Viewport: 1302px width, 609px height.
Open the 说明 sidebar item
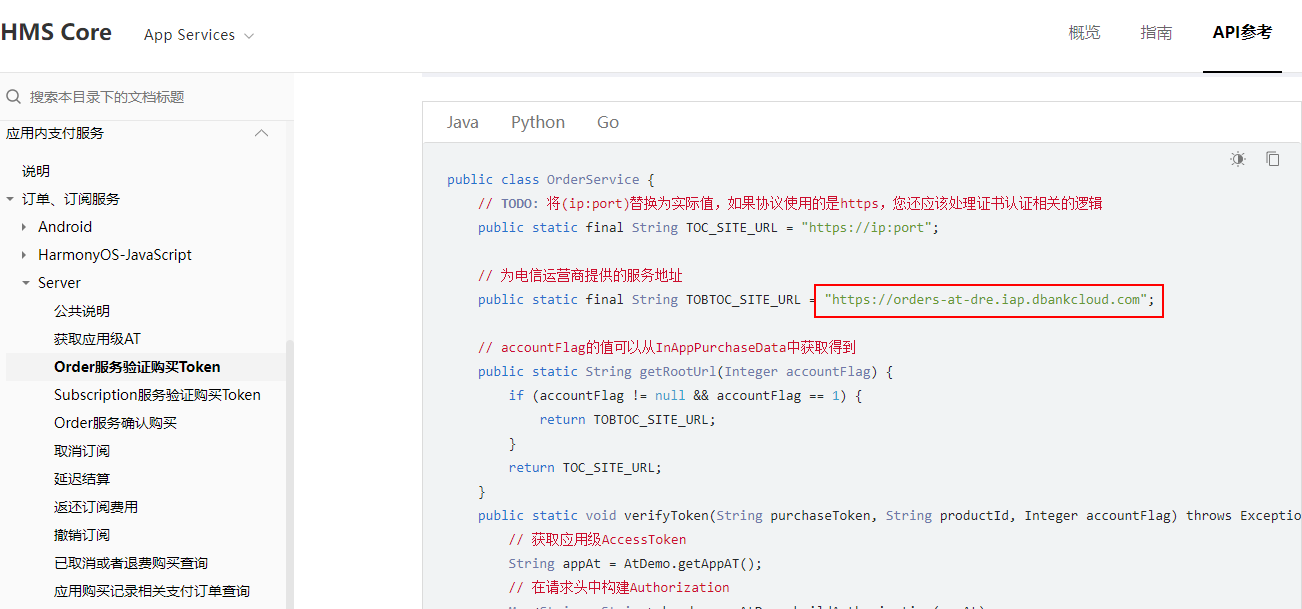(36, 171)
